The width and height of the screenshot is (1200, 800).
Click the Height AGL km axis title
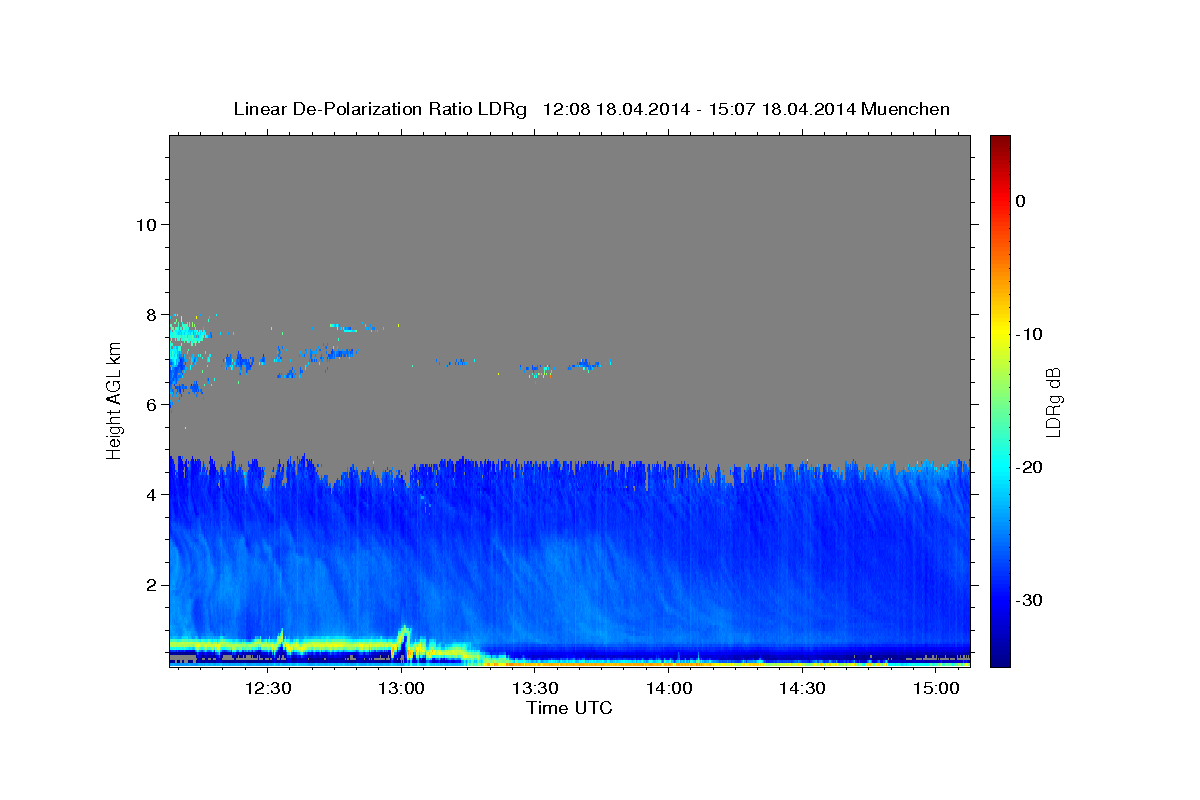click(x=114, y=401)
